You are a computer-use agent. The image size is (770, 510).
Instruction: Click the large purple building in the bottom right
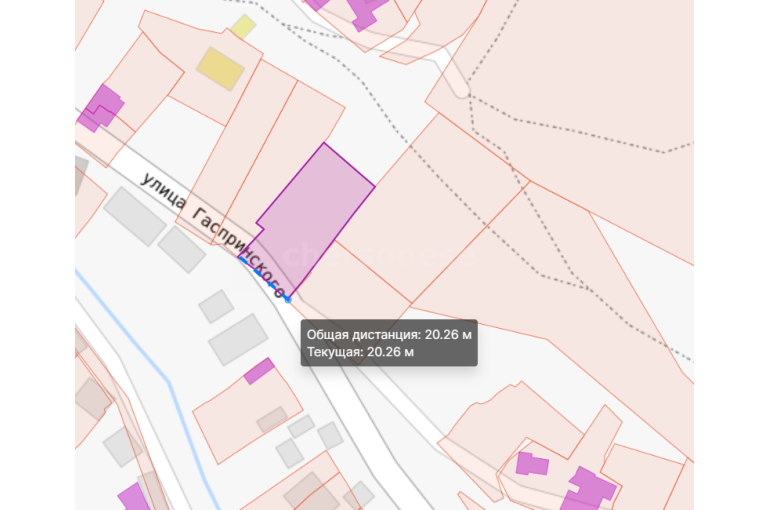pos(588,490)
